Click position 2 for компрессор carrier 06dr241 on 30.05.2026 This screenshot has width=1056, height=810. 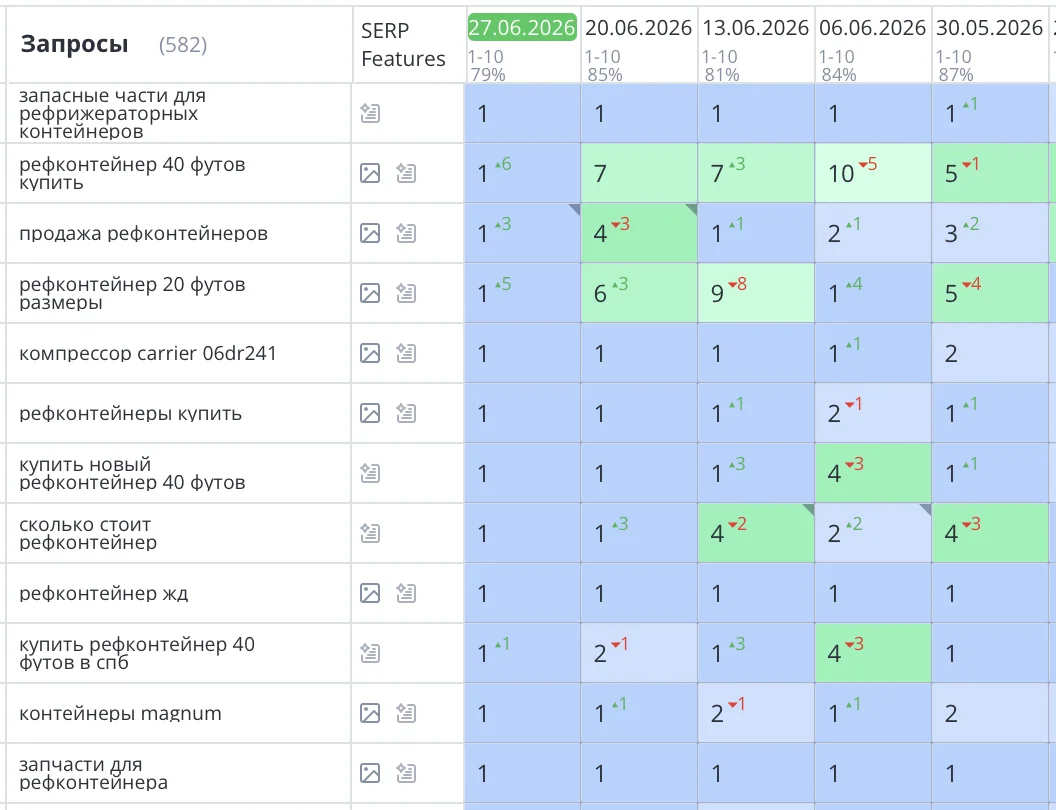(x=990, y=353)
